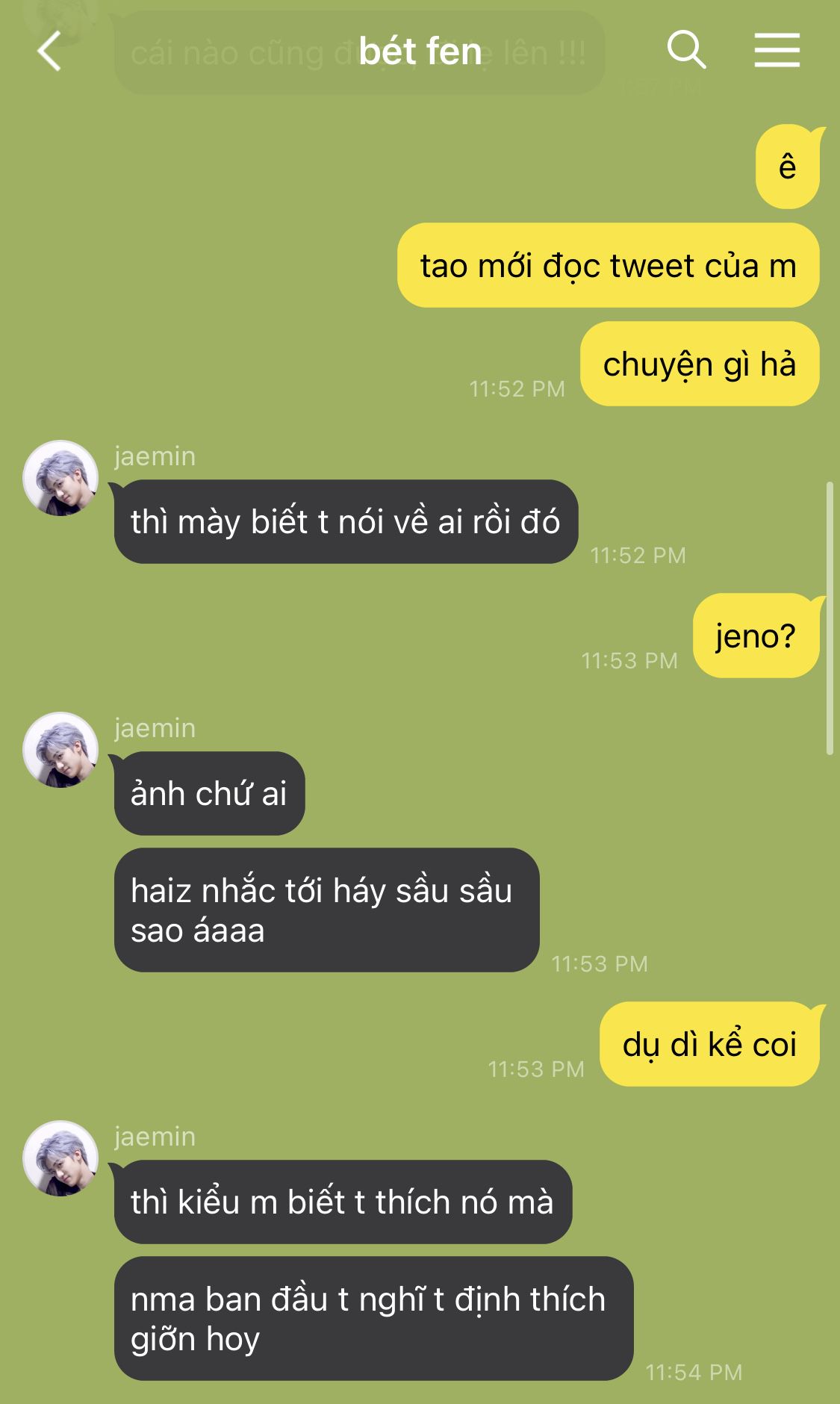Tap the jaemin name label above first dark message
Screen dimensions: 840x1404
[155, 456]
